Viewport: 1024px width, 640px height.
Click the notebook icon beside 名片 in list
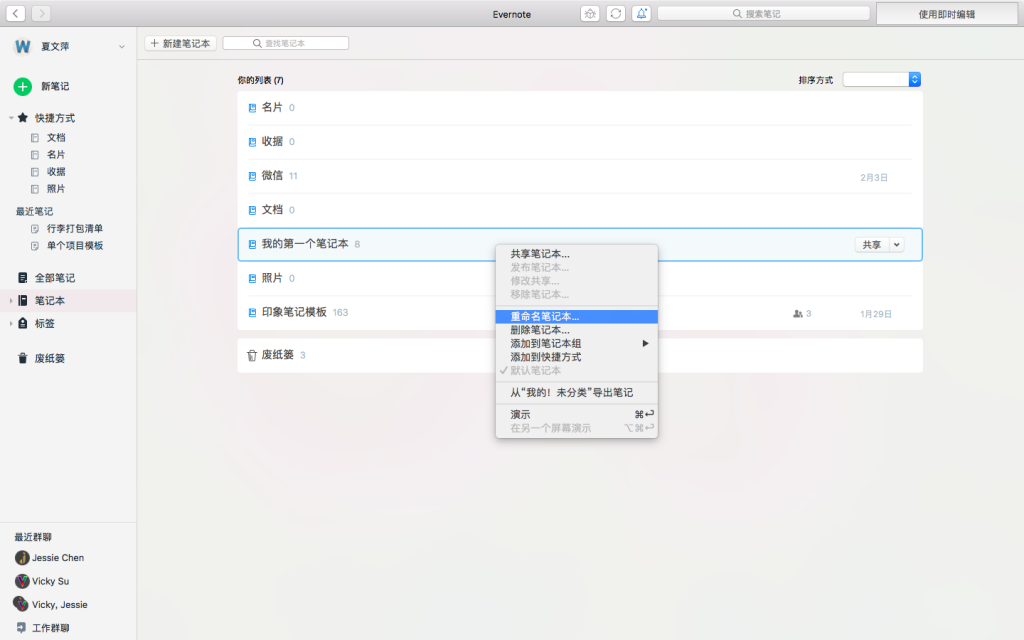(252, 108)
